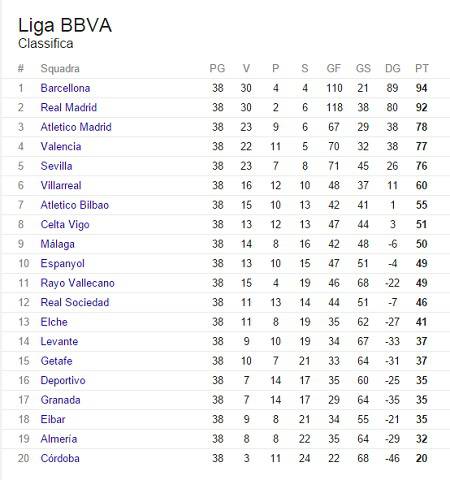Open the Córdoba team link
The image size is (450, 480).
click(60, 459)
